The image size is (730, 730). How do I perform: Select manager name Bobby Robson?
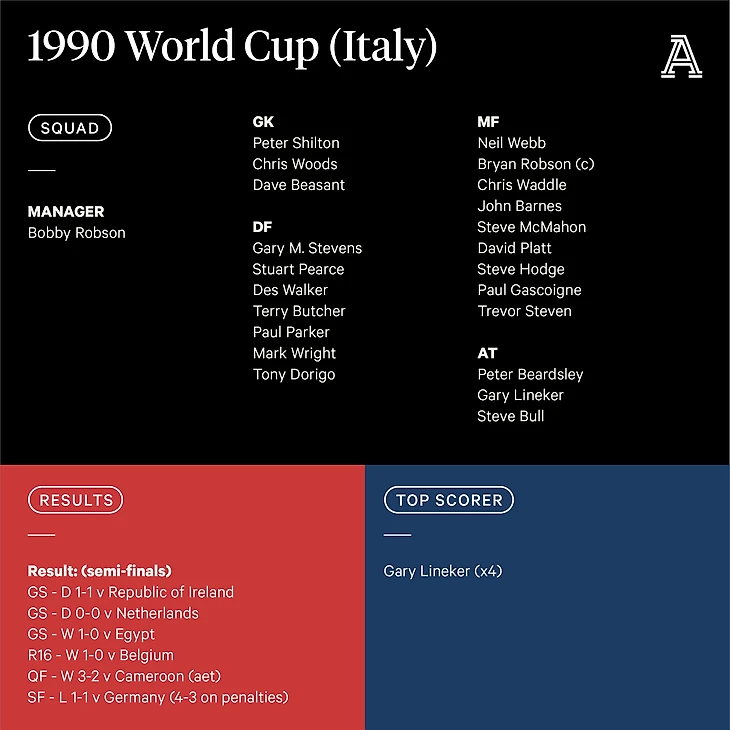[x=77, y=233]
